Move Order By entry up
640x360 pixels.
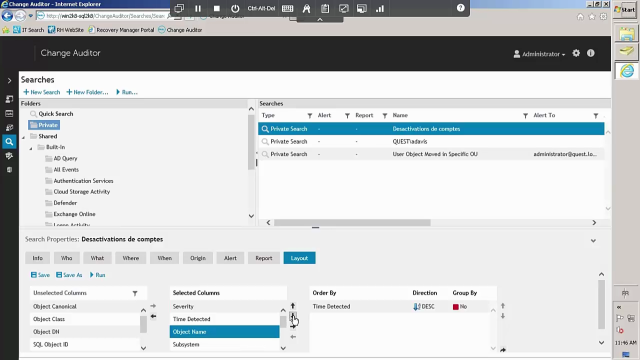[503, 306]
